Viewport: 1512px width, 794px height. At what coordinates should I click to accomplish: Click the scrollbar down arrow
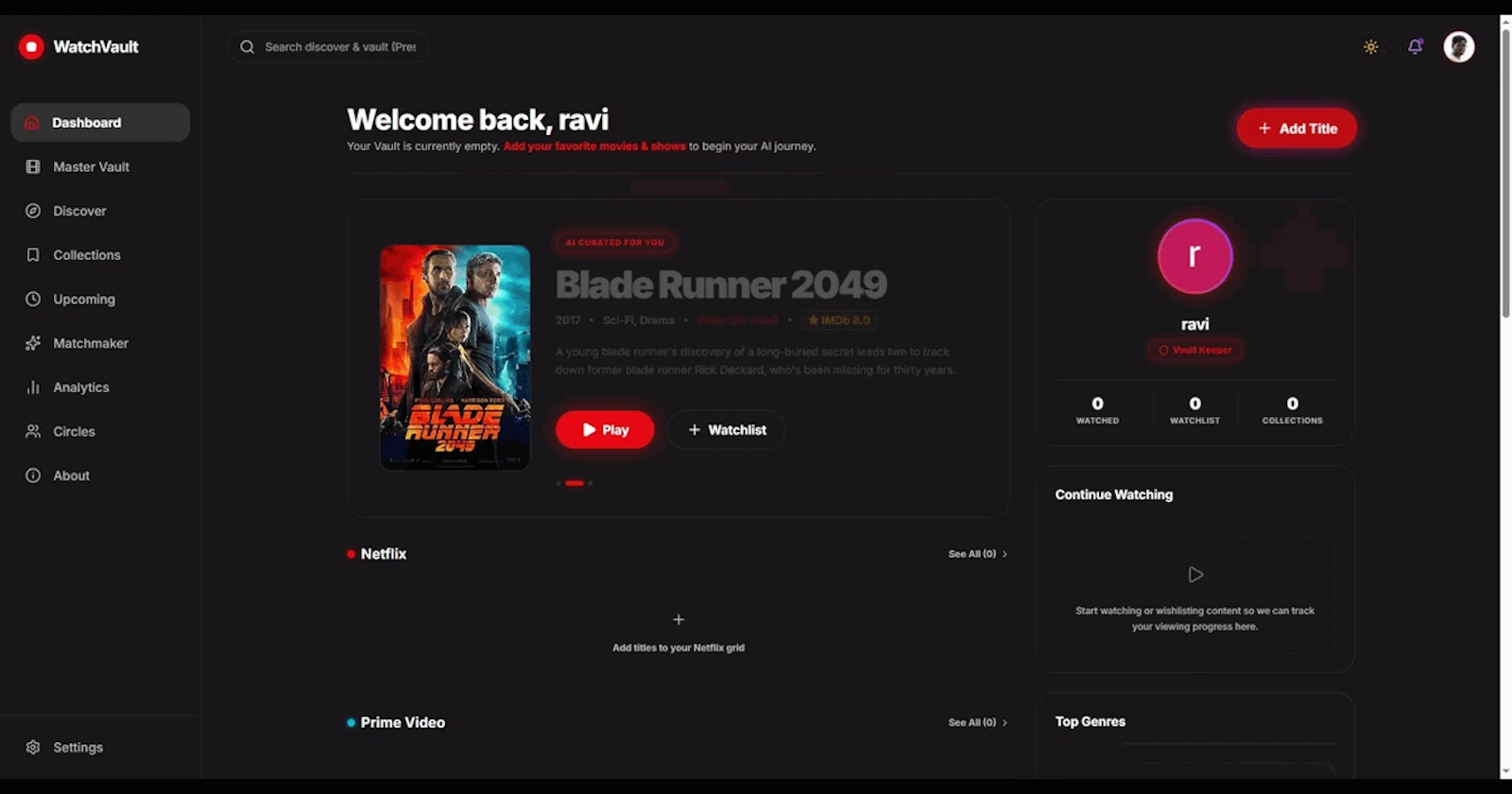click(x=1505, y=772)
